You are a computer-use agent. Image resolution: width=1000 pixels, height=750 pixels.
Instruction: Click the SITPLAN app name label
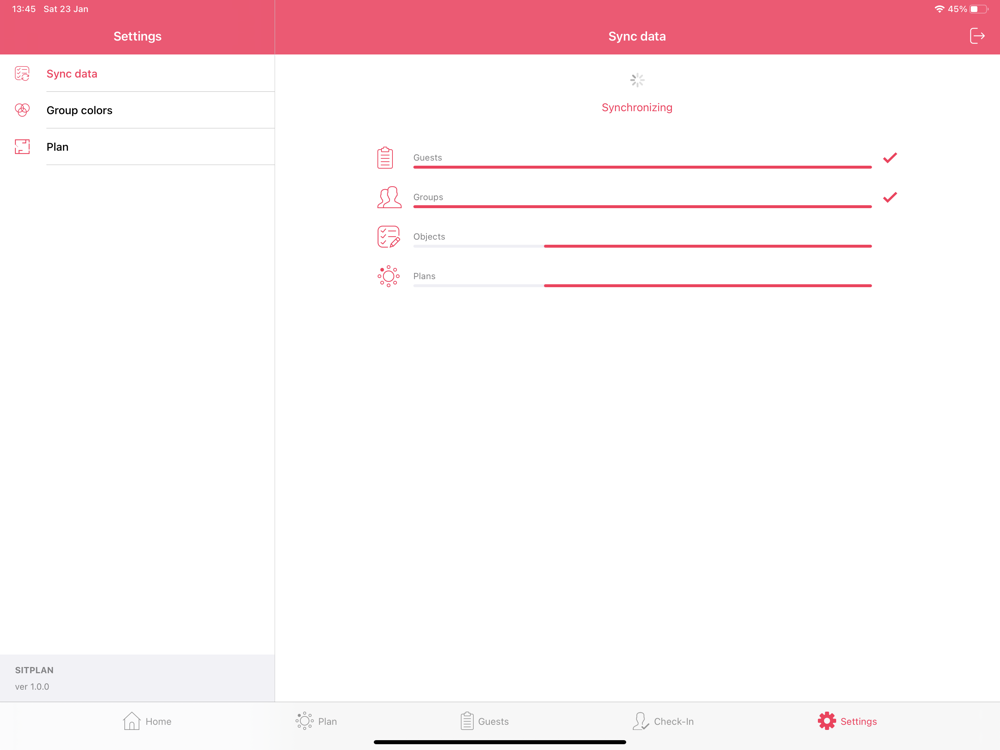point(34,670)
